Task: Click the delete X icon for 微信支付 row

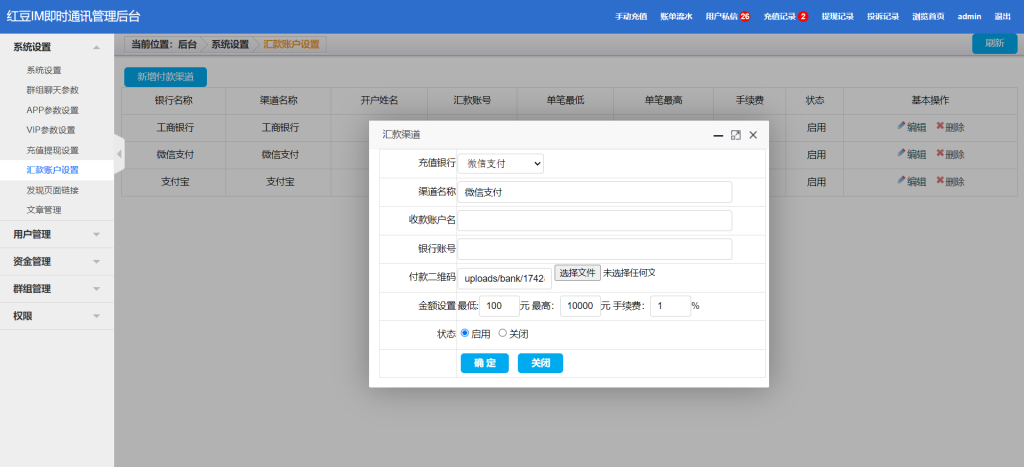Action: pos(940,154)
